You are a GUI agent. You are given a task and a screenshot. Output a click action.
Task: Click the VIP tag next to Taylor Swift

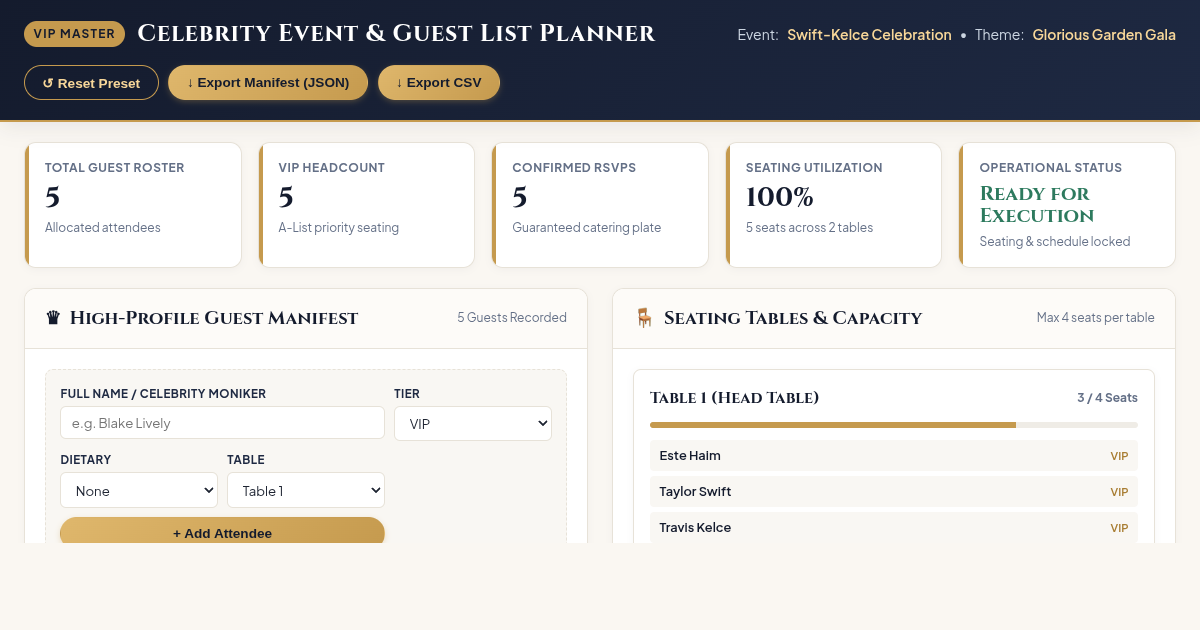(1119, 492)
